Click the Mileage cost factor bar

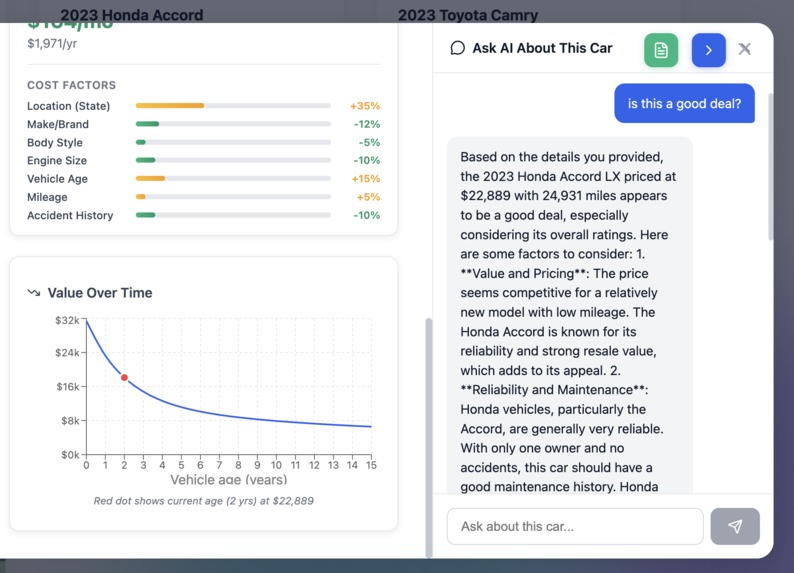pyautogui.click(x=233, y=197)
